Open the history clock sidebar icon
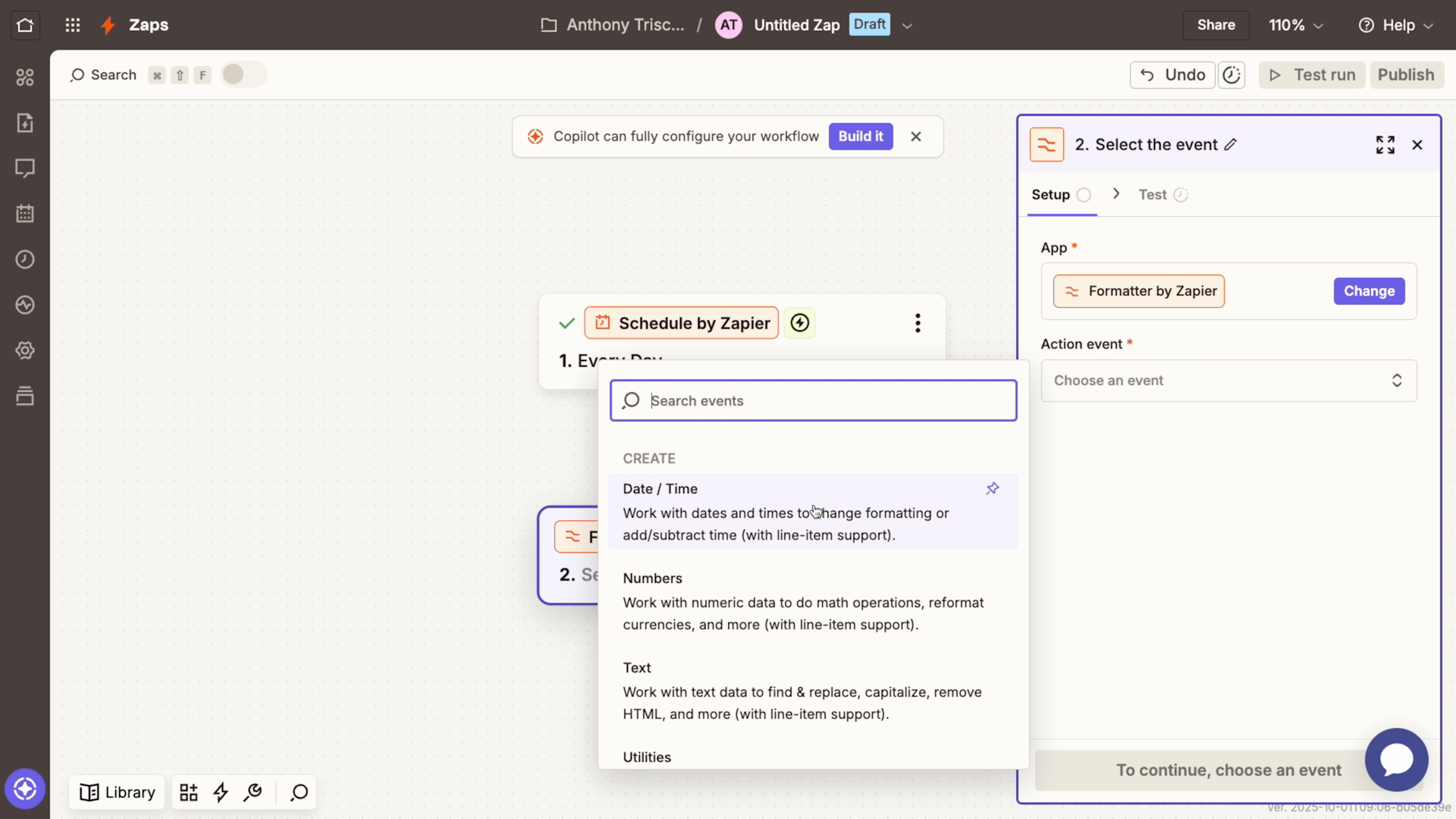Screen dimensions: 1456x819 [x=25, y=259]
